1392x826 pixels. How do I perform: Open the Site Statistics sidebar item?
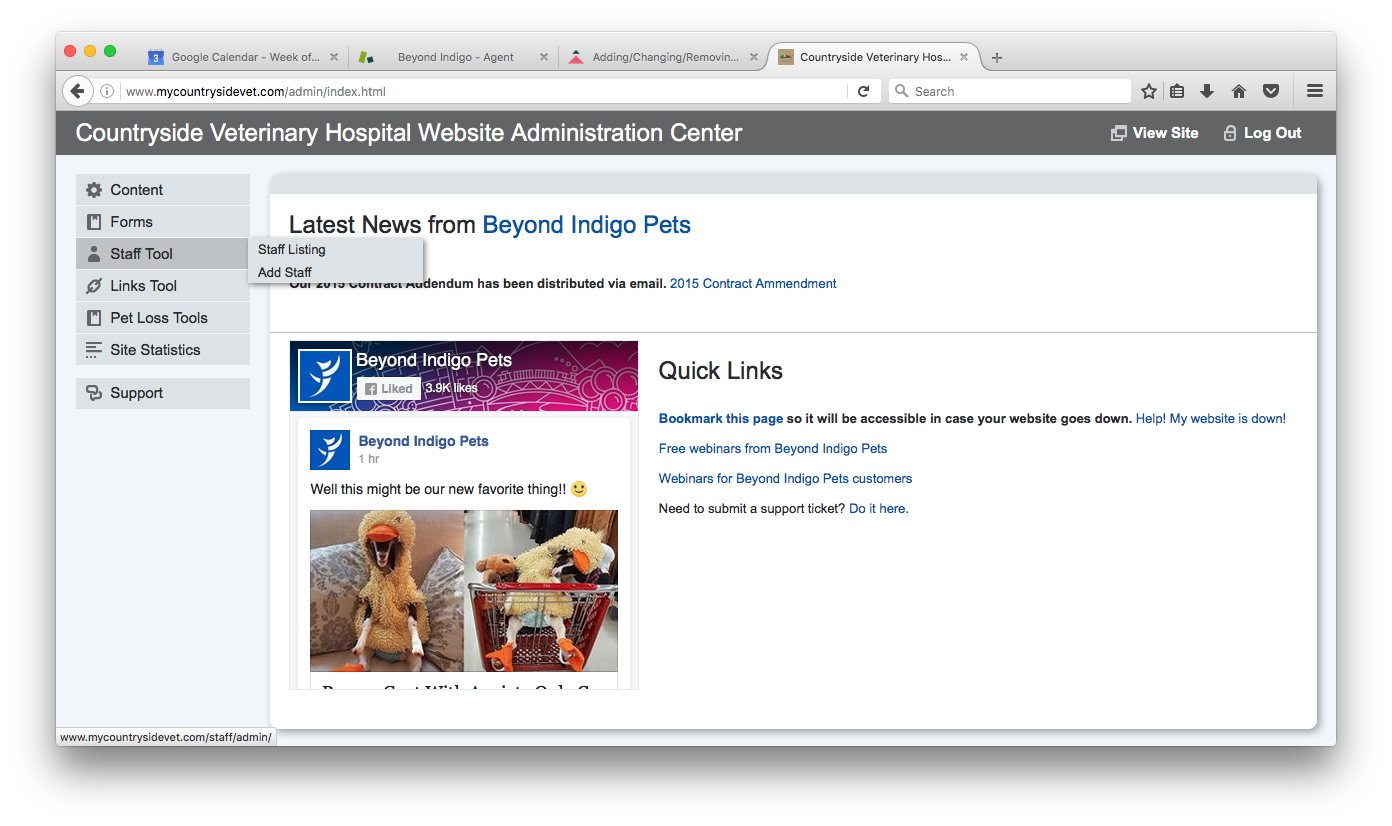(x=163, y=350)
